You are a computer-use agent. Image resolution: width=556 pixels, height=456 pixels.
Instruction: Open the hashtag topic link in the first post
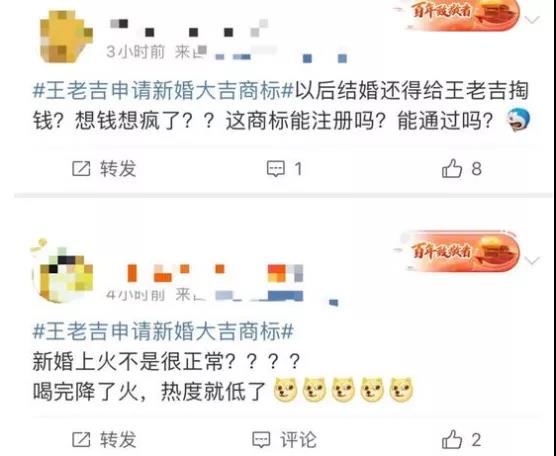coord(163,90)
